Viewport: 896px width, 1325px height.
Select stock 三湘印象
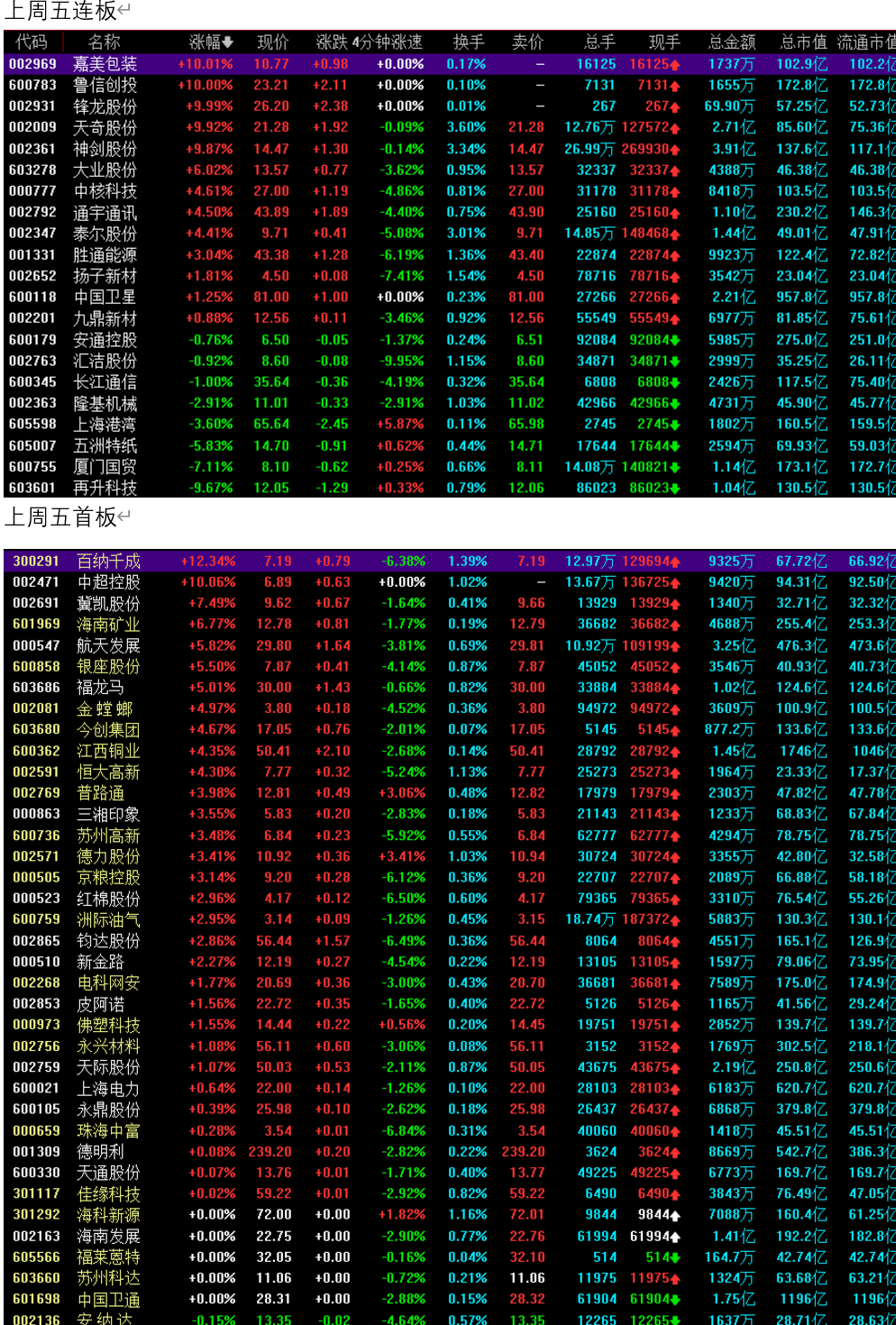109,814
